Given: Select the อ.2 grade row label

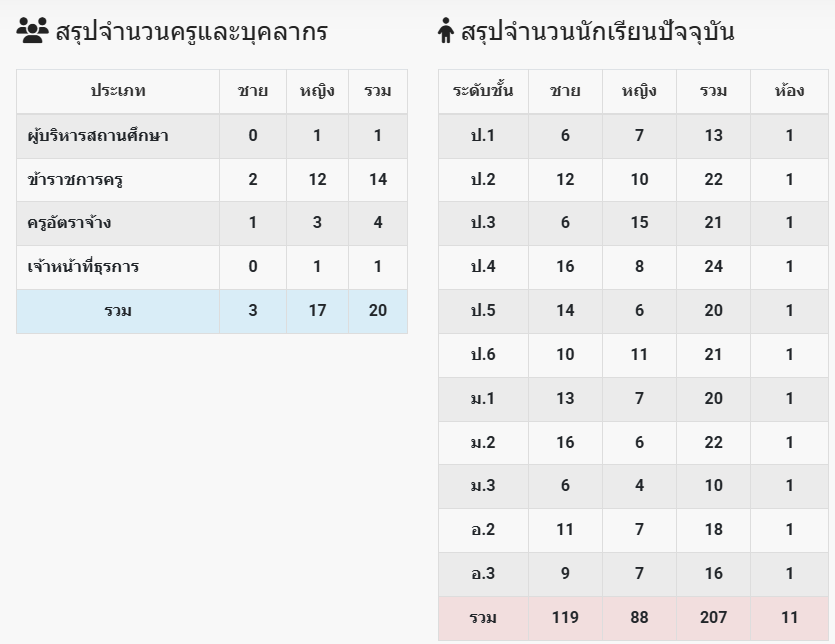Looking at the screenshot, I should click(x=483, y=529).
